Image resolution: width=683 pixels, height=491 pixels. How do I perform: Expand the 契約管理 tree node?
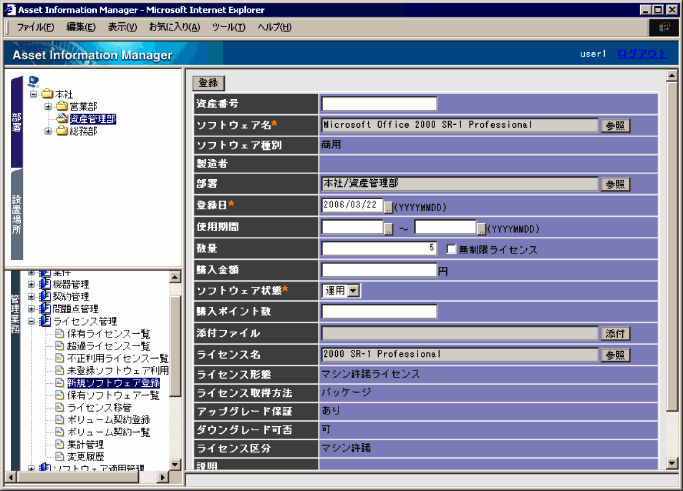pyautogui.click(x=31, y=296)
